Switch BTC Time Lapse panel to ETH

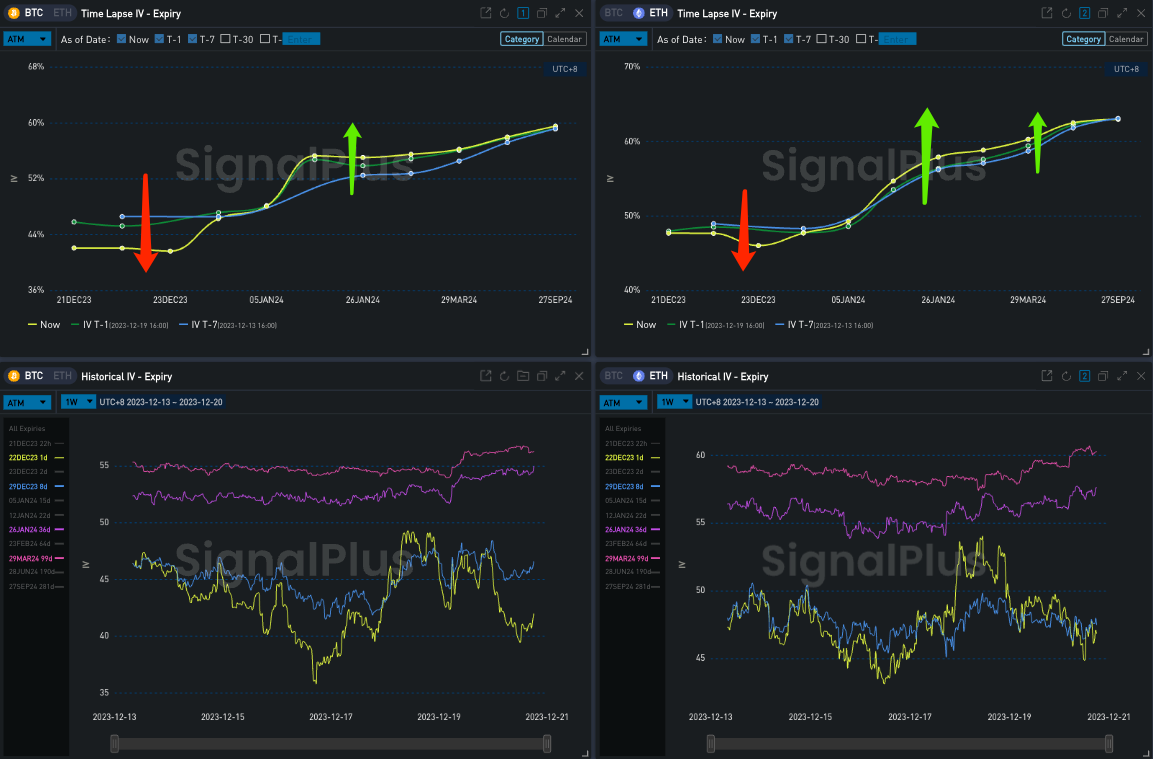click(62, 13)
